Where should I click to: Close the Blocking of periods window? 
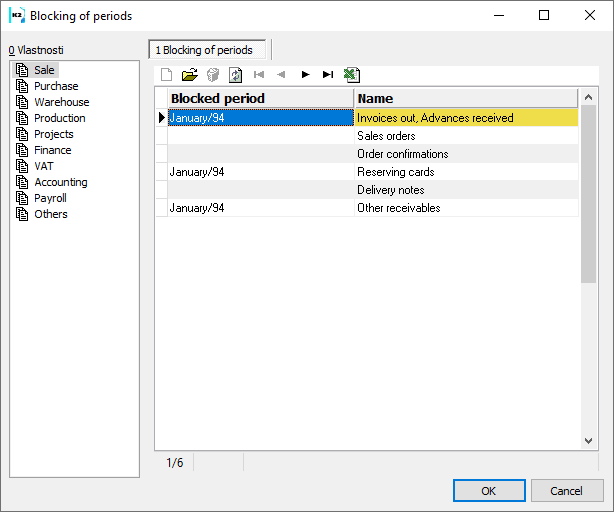point(590,16)
